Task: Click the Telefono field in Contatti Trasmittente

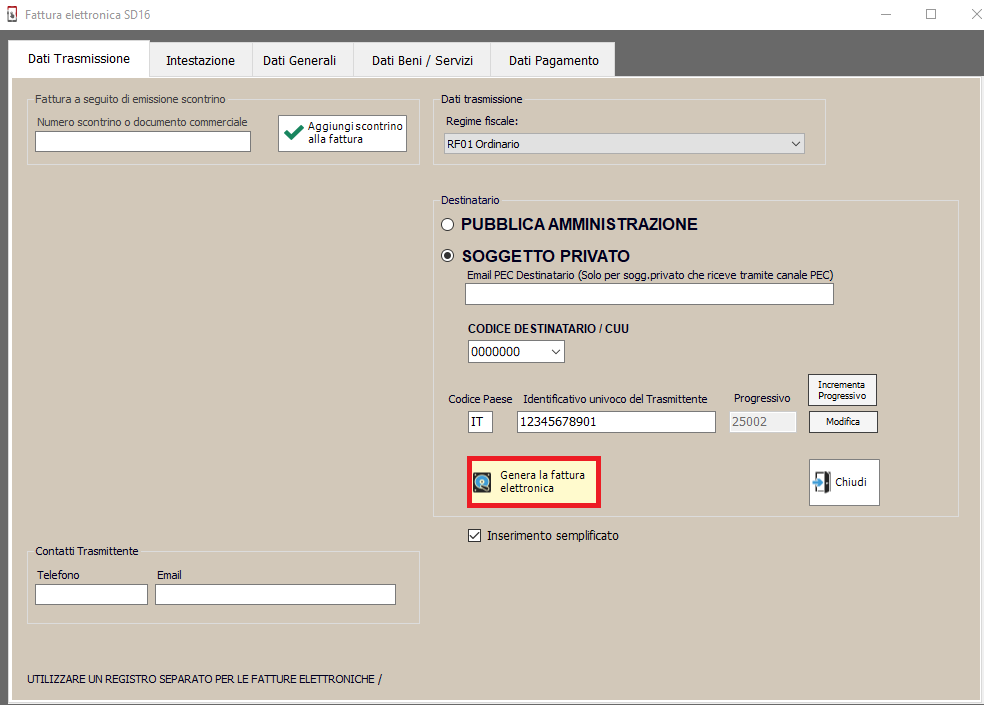Action: pos(91,595)
